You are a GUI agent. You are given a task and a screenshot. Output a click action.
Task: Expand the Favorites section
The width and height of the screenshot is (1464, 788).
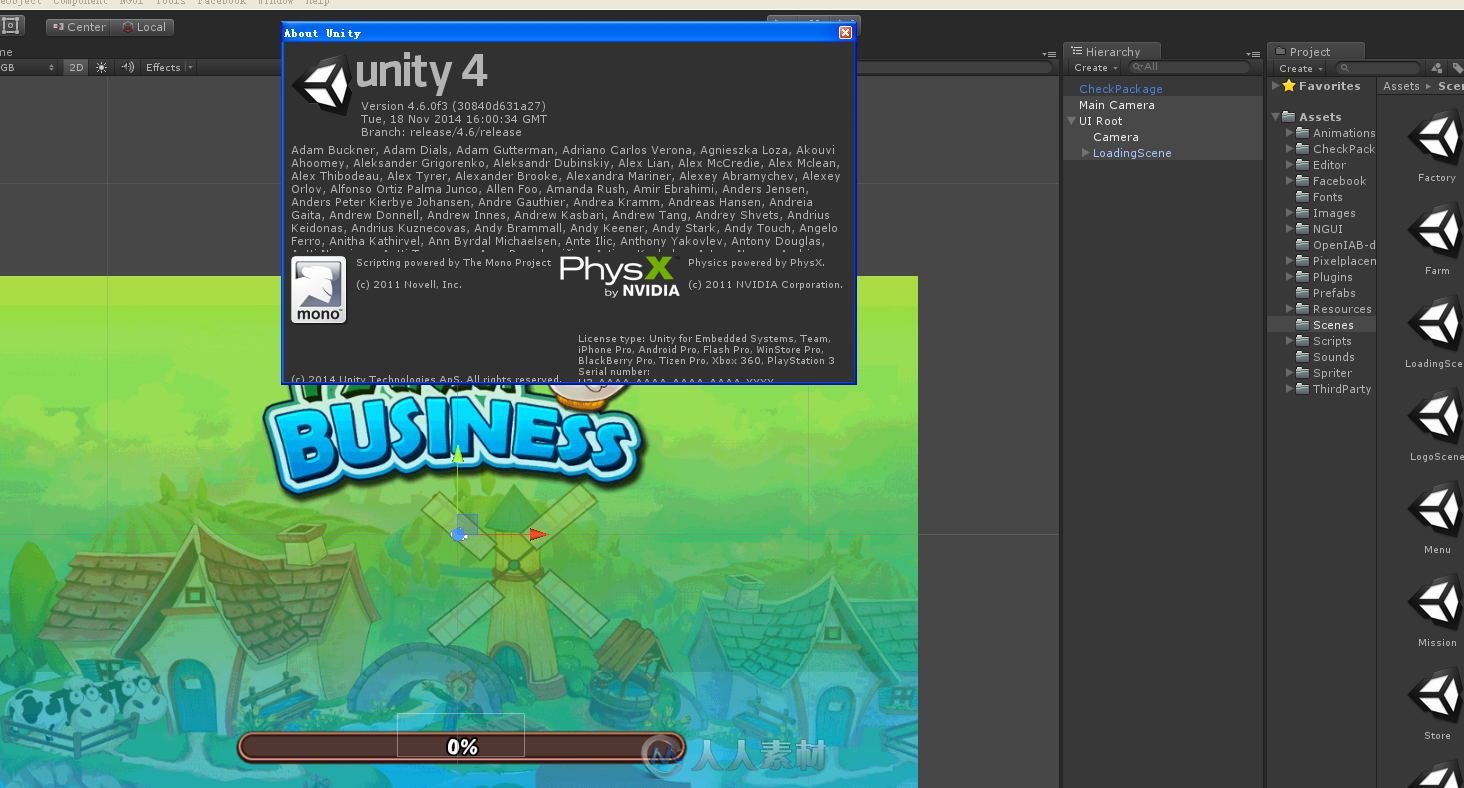(x=1275, y=86)
